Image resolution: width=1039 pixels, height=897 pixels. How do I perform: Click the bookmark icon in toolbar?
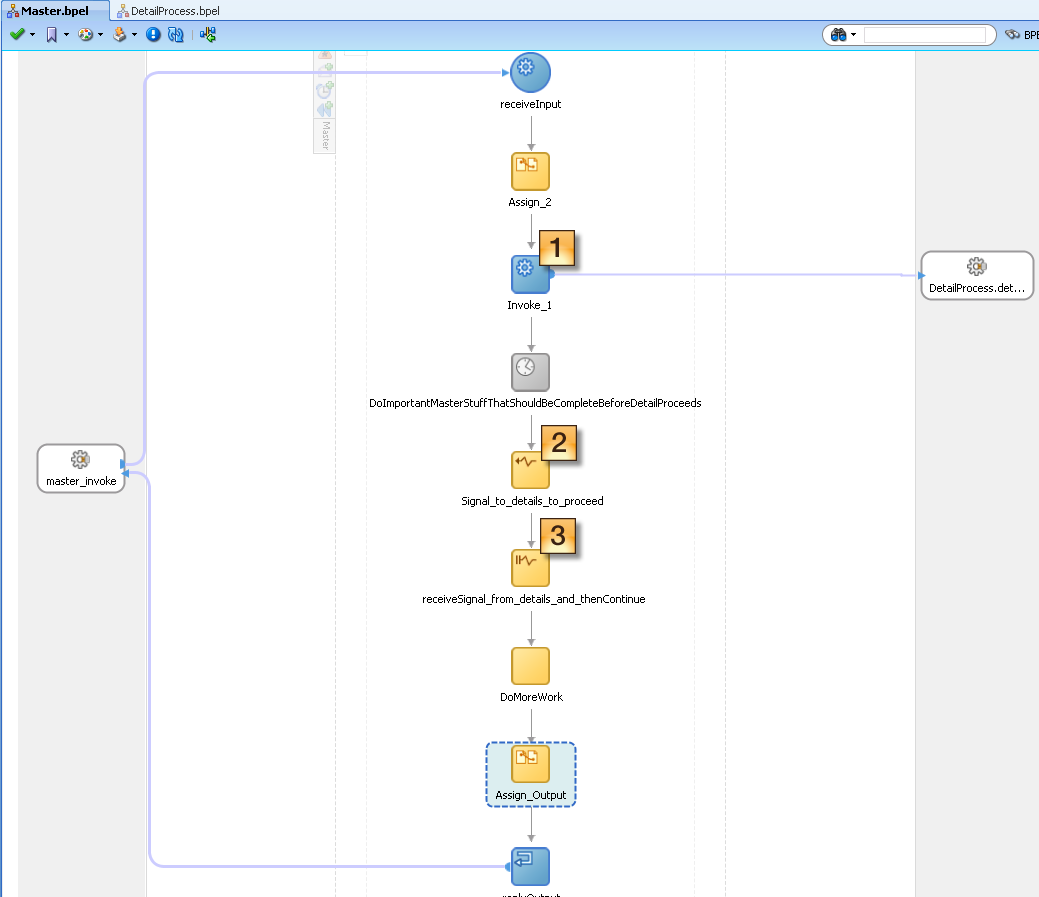(x=52, y=34)
